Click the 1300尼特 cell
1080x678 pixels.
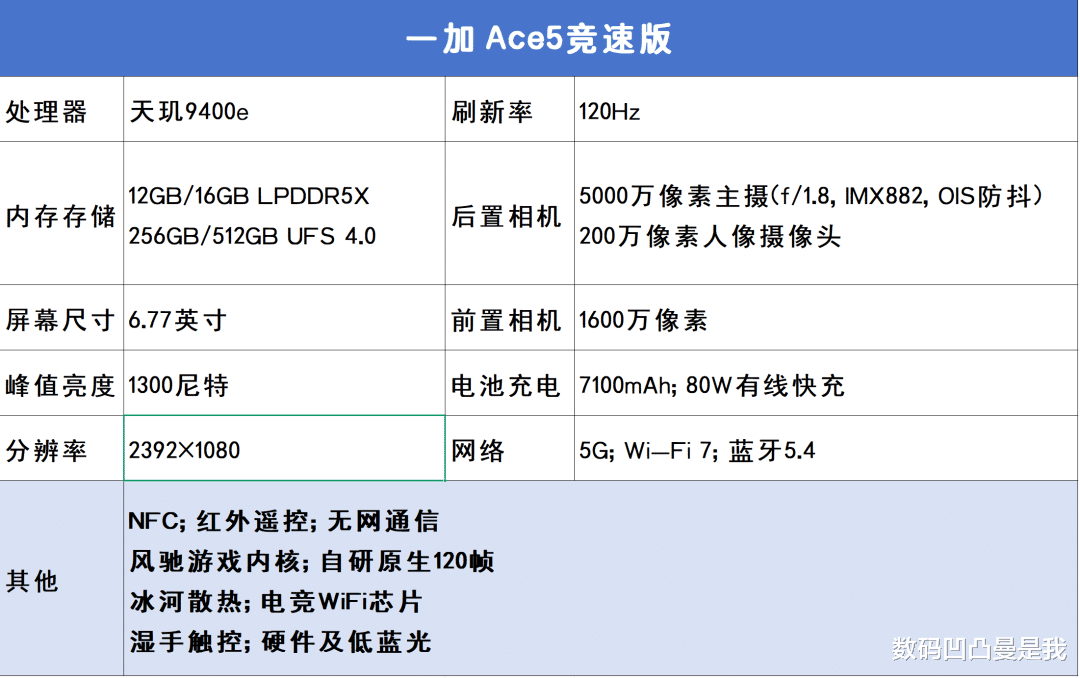[x=284, y=383]
